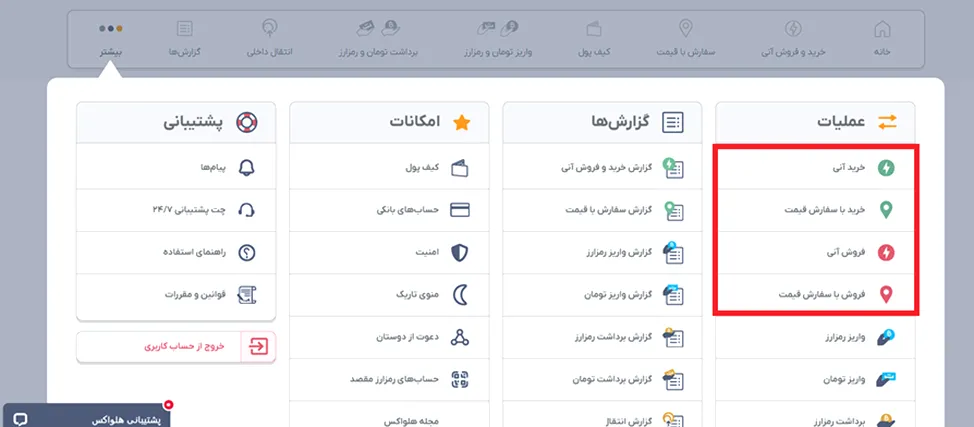Screen dimensions: 974x427
Task: Open گزارش واریز رمزارز report
Action: point(602,252)
